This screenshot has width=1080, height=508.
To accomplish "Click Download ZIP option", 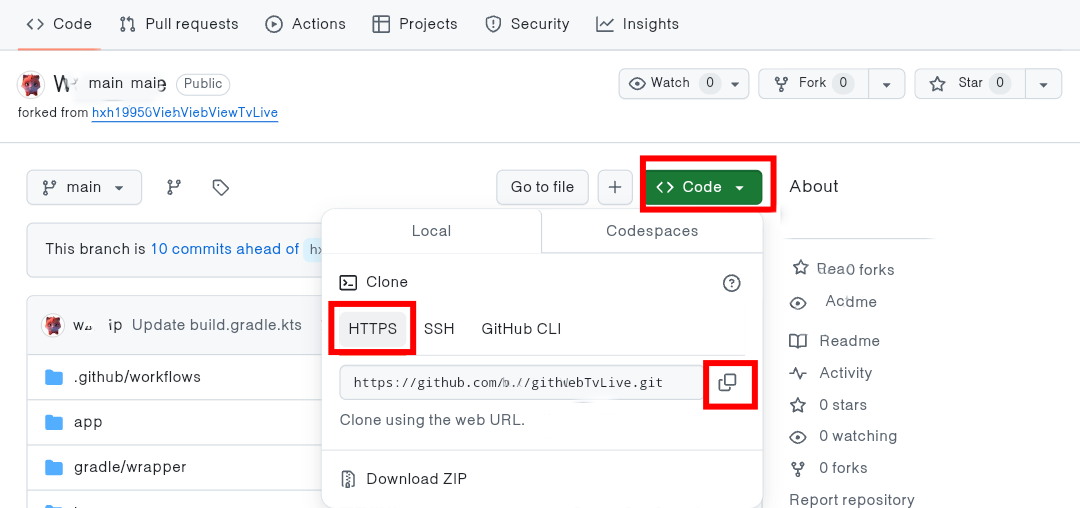I will tap(416, 479).
